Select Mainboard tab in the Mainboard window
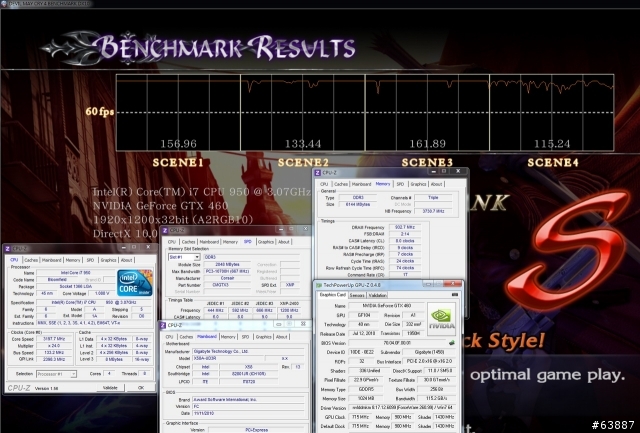 (207, 337)
